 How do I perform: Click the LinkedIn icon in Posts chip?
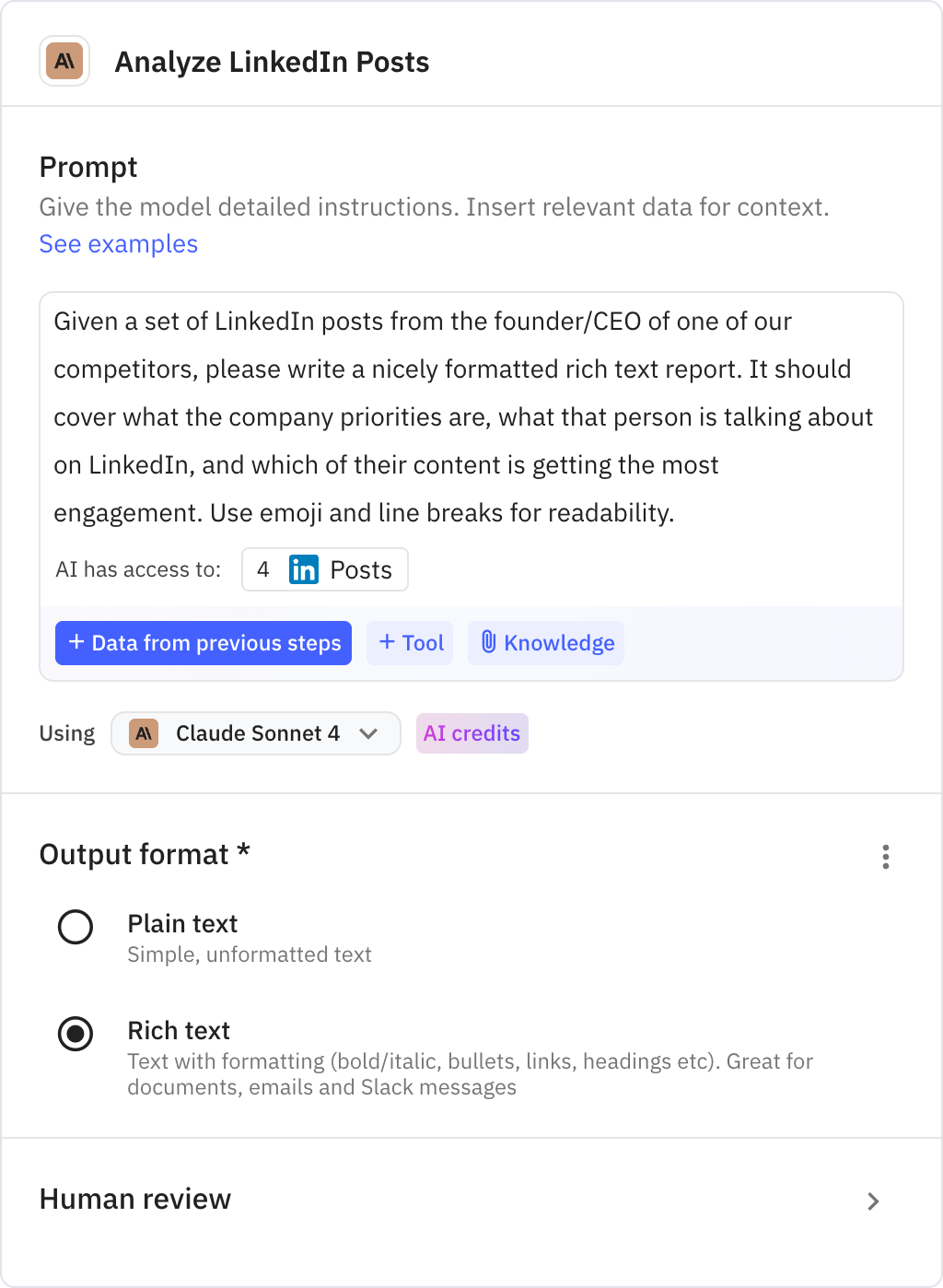click(303, 569)
